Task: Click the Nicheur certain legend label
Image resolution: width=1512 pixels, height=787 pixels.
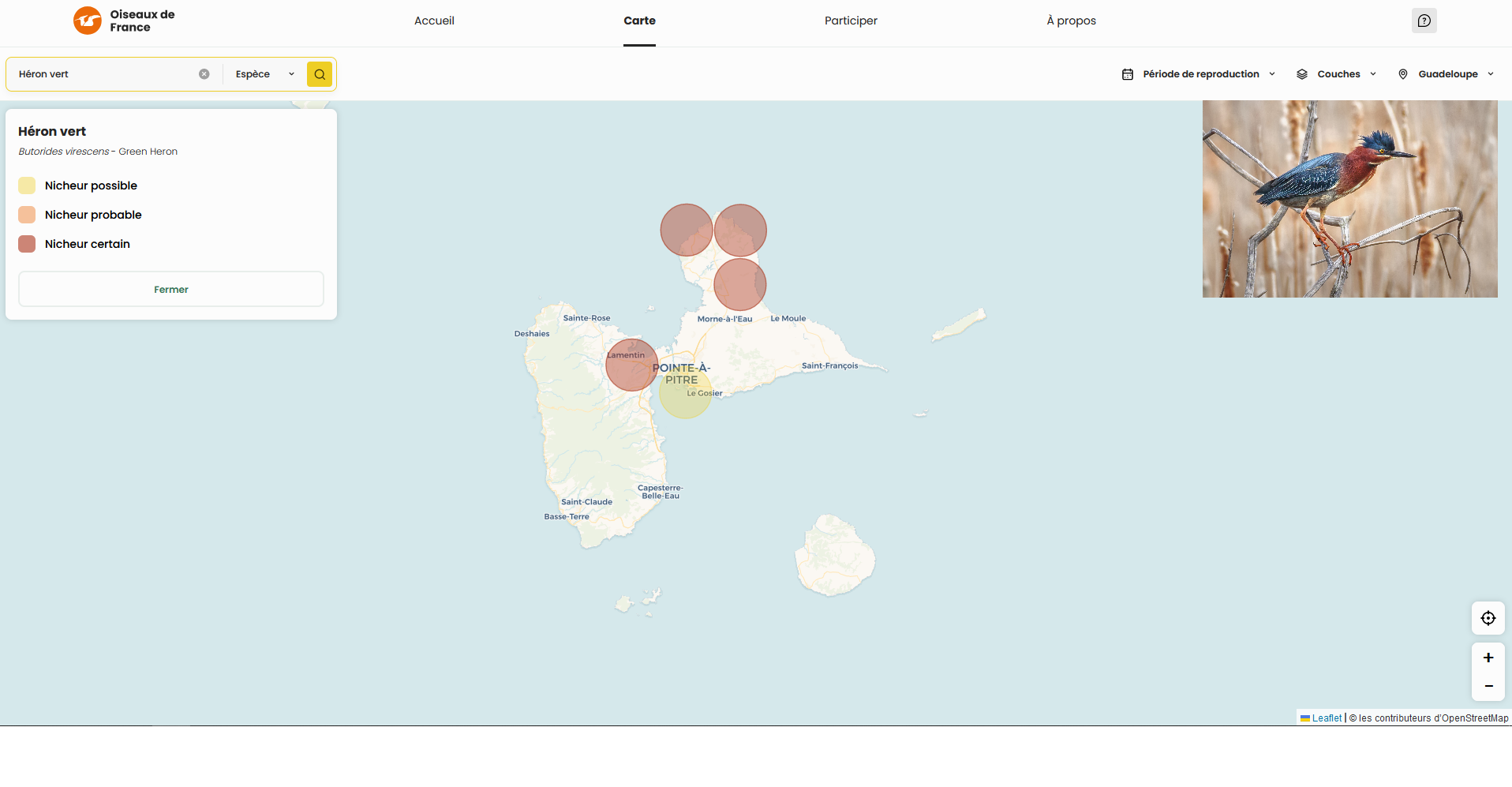Action: coord(88,244)
